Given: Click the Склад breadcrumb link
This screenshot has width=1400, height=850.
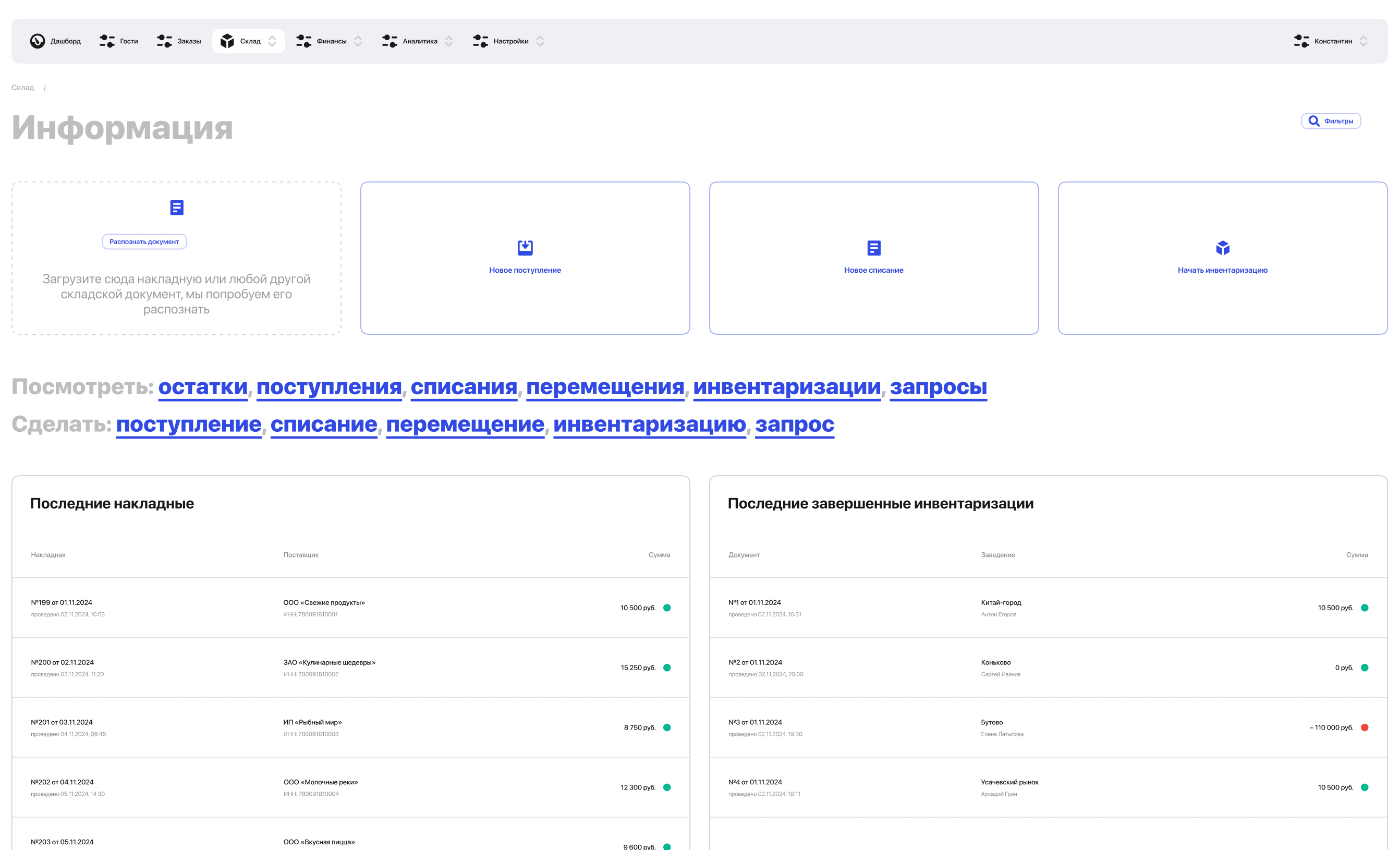Looking at the screenshot, I should 23,88.
